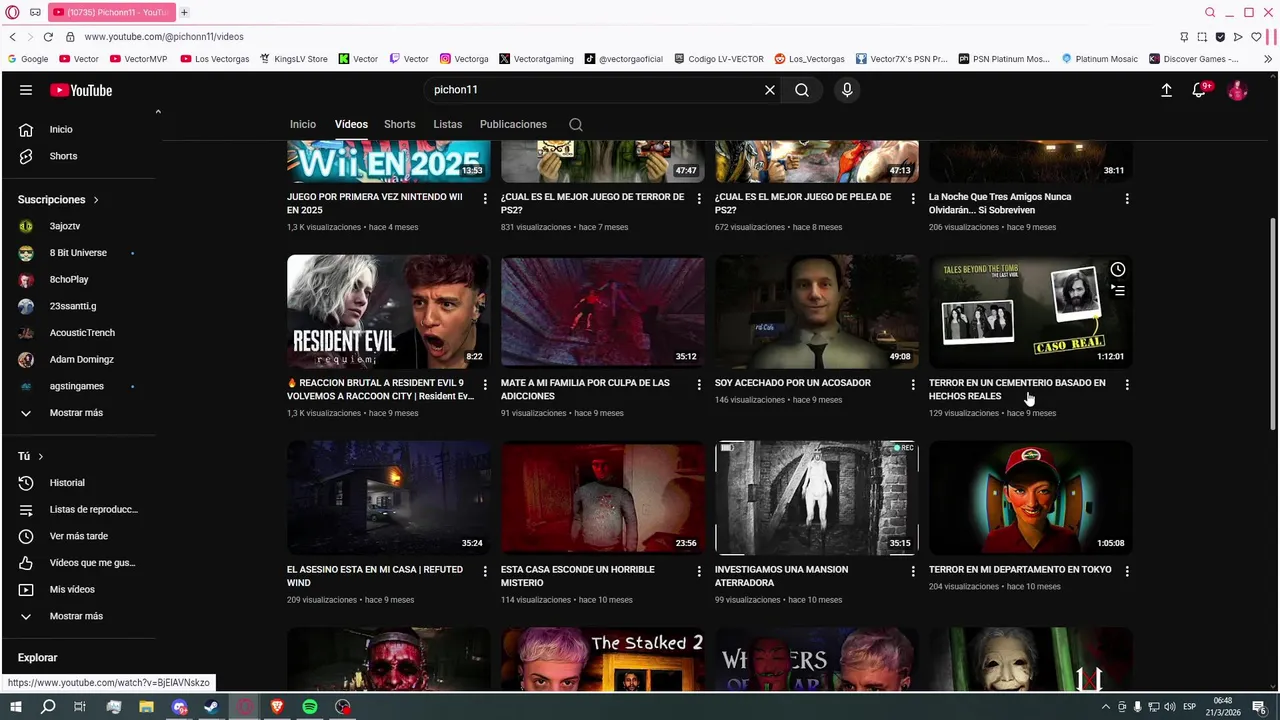Show hidden system tray icons
1280x720 pixels.
click(x=1104, y=707)
